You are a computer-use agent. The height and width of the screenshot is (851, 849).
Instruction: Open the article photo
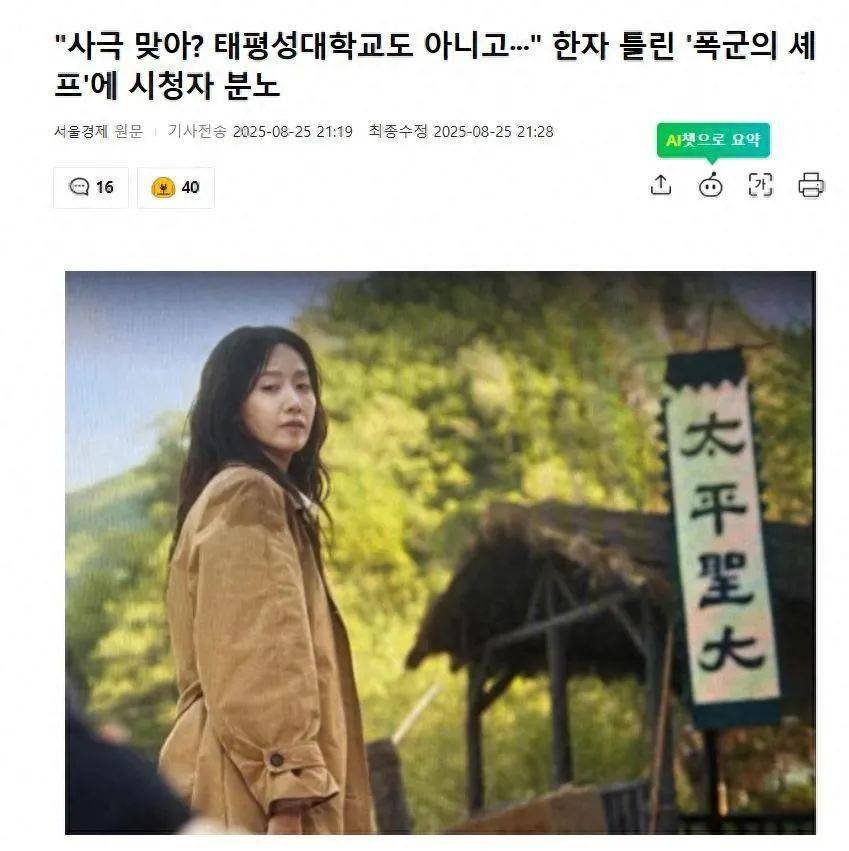tap(440, 552)
